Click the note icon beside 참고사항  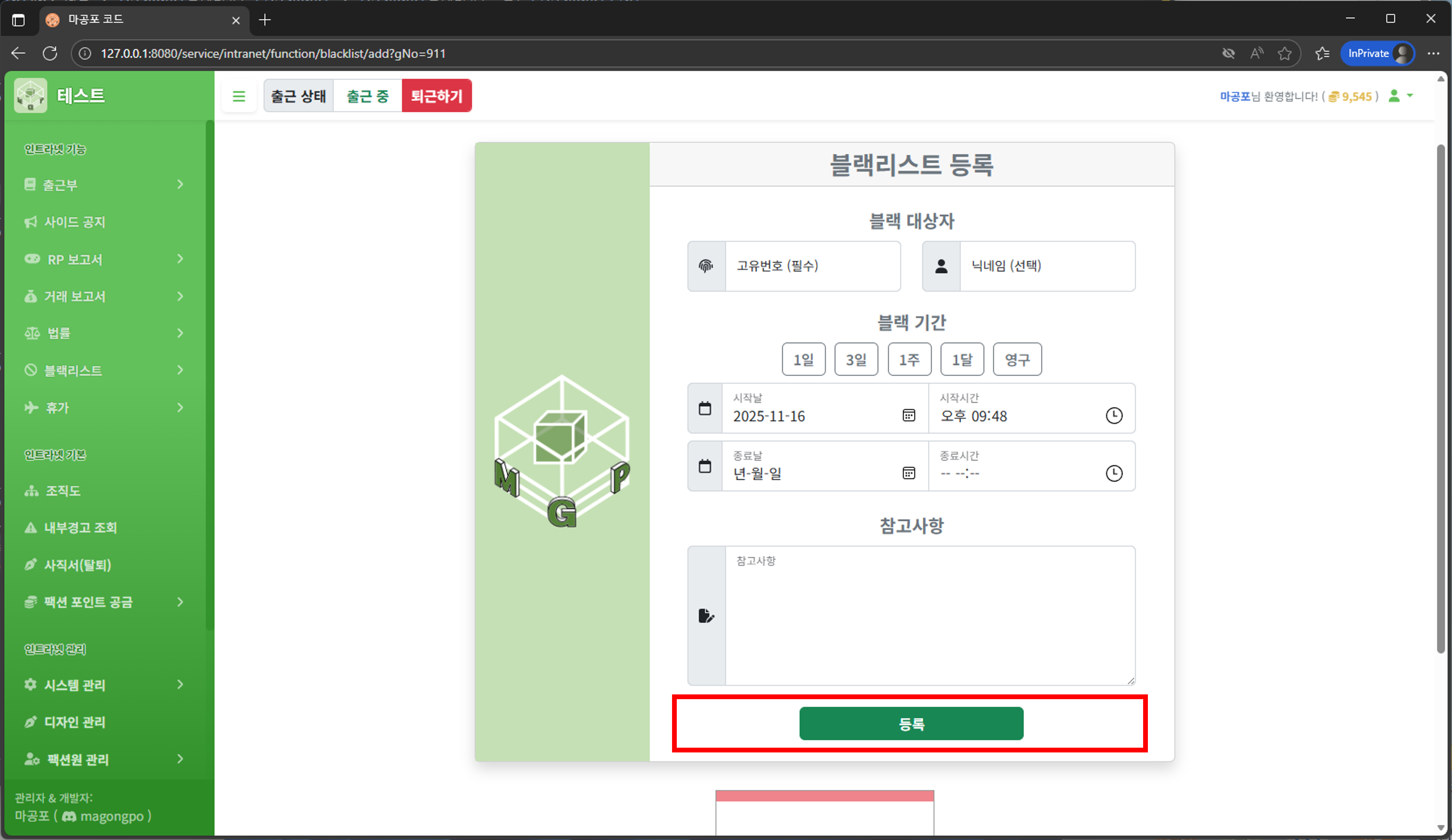[706, 615]
